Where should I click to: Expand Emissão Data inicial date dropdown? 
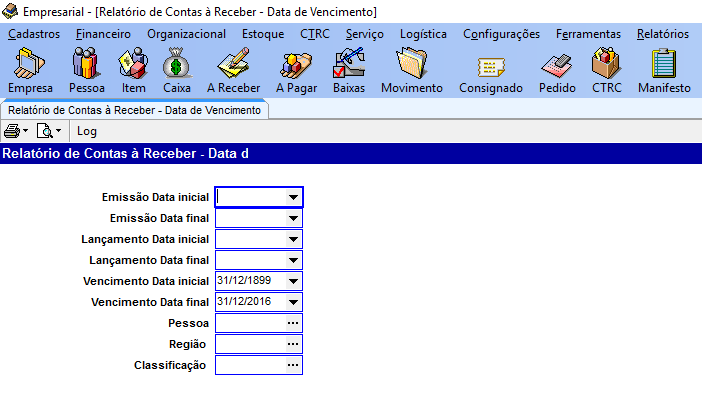[292, 197]
